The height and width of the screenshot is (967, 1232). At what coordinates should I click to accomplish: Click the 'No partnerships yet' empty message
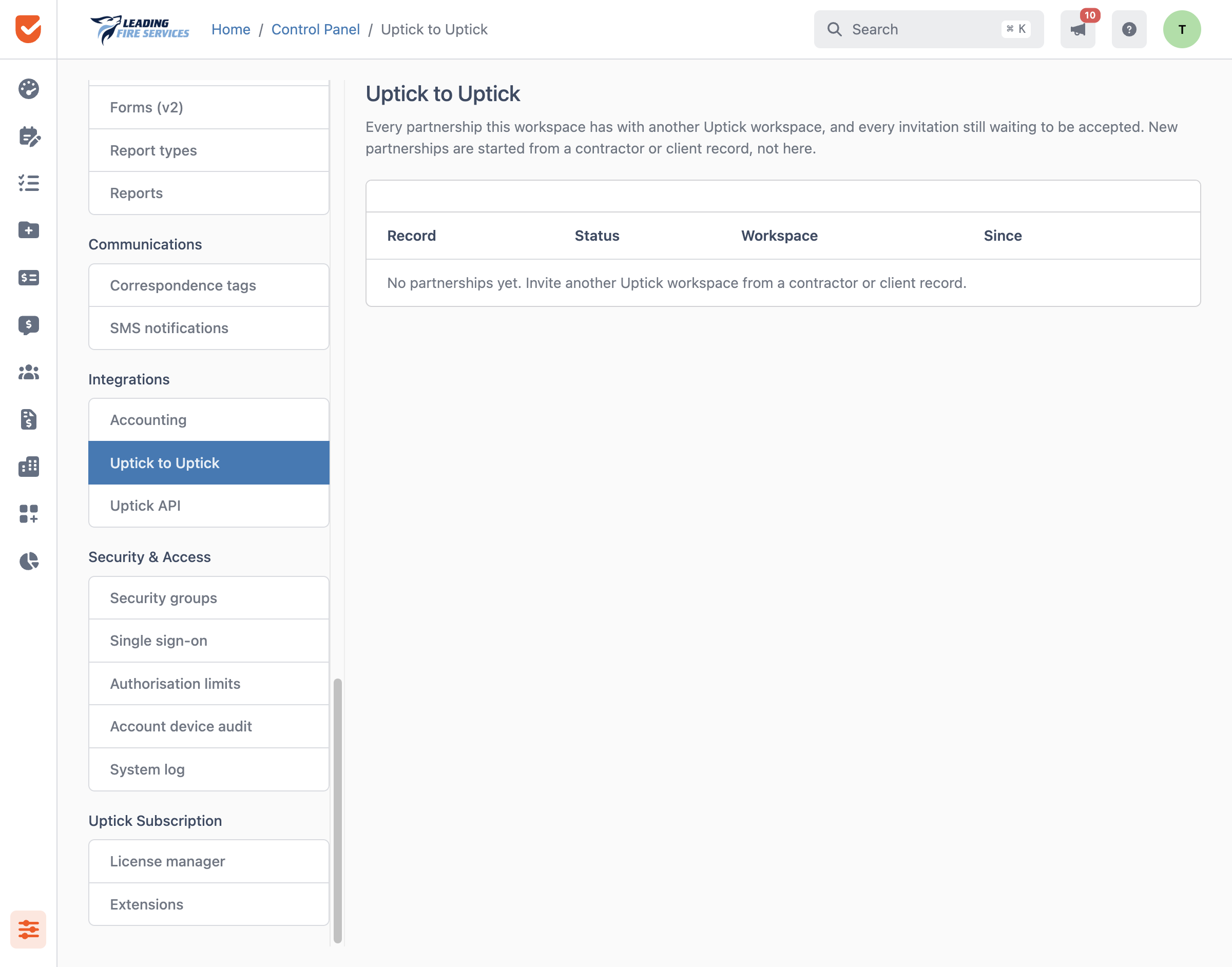pyautogui.click(x=677, y=283)
